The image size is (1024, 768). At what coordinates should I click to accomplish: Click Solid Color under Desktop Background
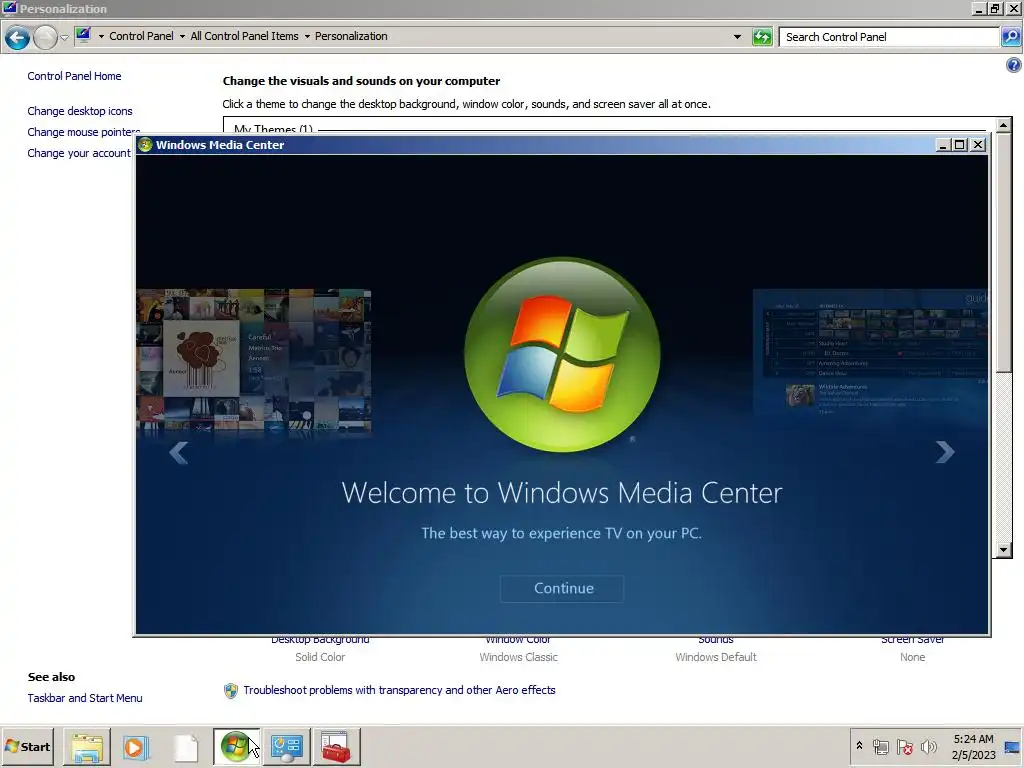click(320, 657)
